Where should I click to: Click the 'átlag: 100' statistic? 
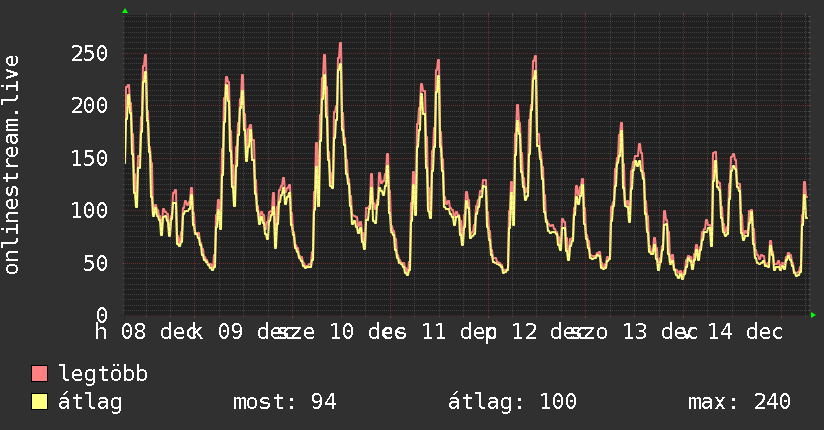coord(512,402)
